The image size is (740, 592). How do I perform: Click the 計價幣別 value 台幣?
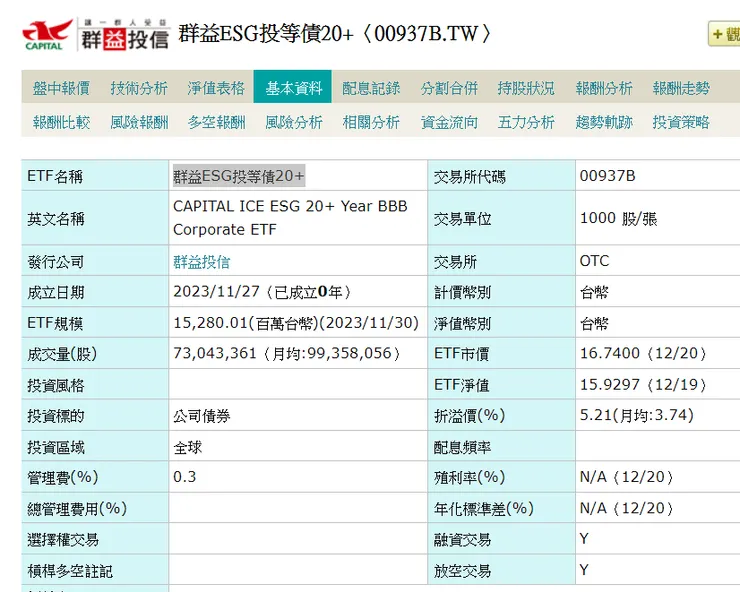(x=594, y=292)
